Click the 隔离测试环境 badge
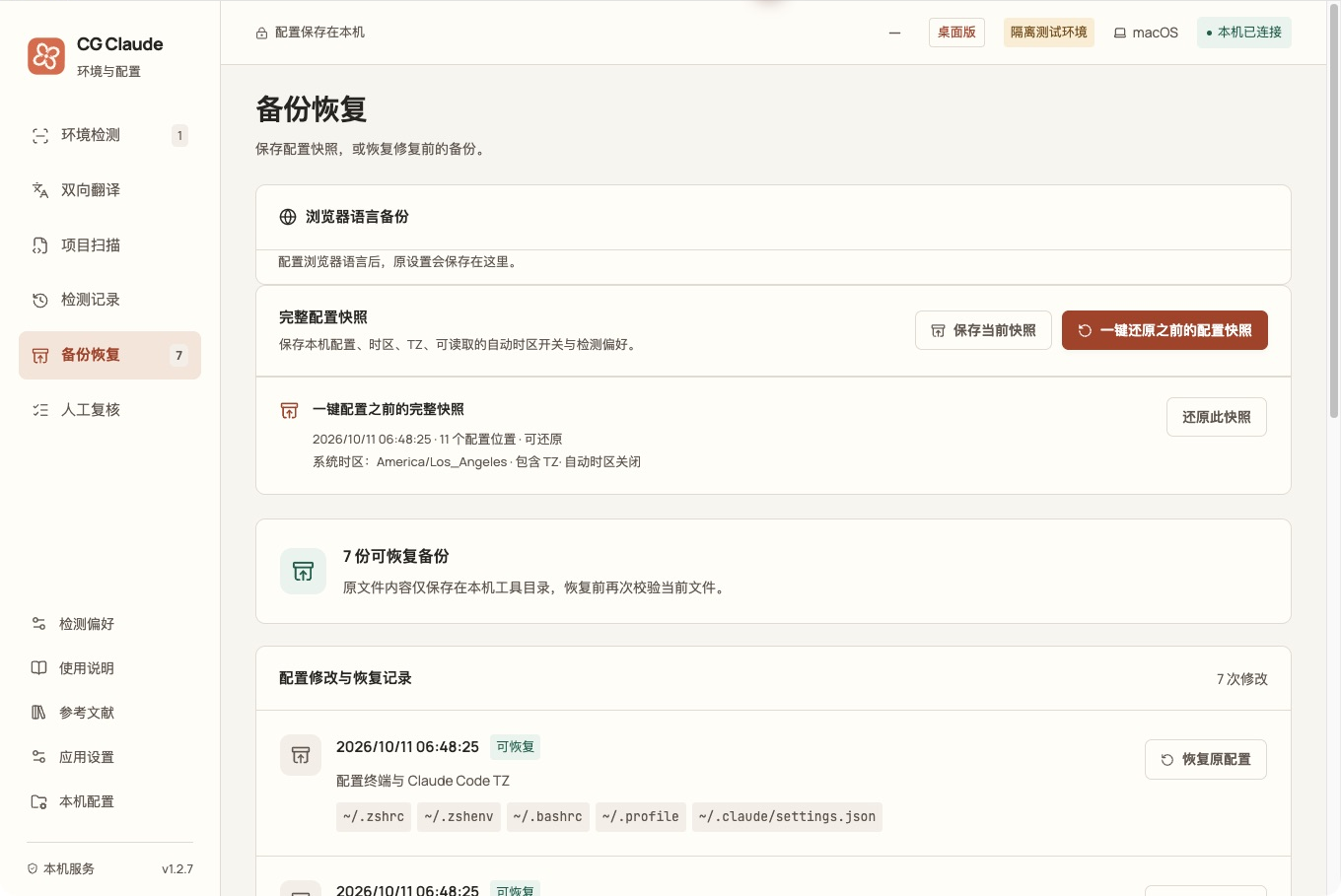The image size is (1341, 896). 1049,33
